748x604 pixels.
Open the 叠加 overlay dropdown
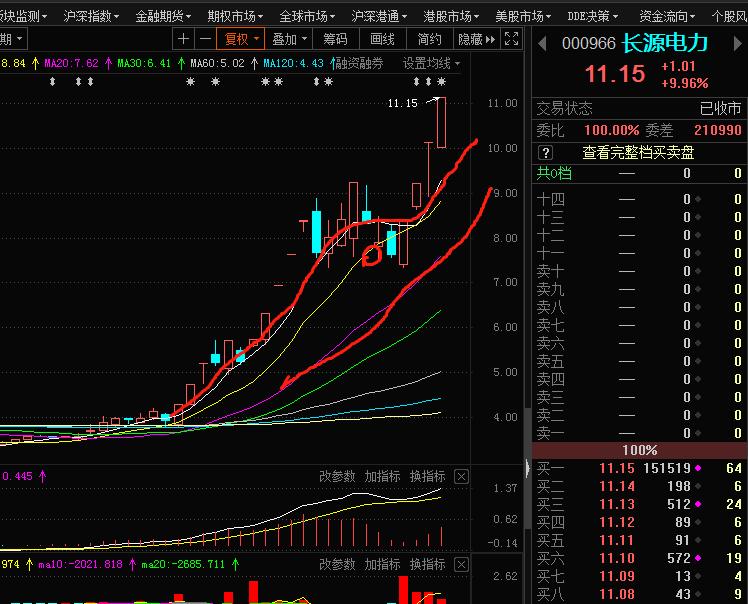[x=289, y=39]
